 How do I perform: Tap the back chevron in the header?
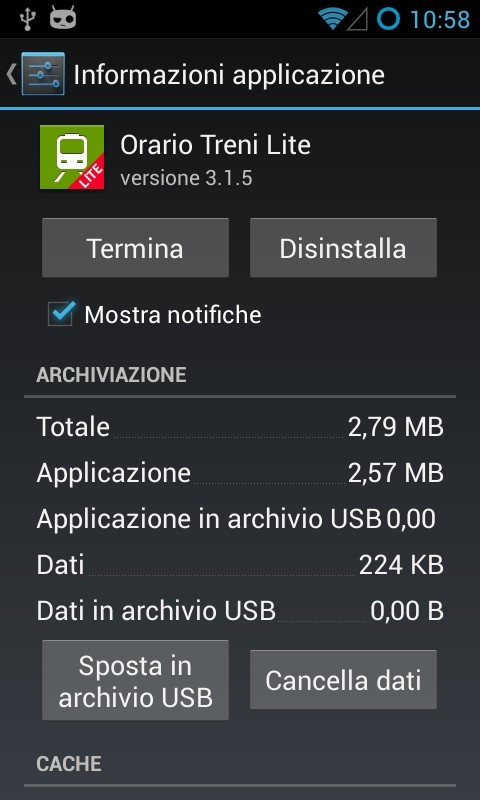11,74
